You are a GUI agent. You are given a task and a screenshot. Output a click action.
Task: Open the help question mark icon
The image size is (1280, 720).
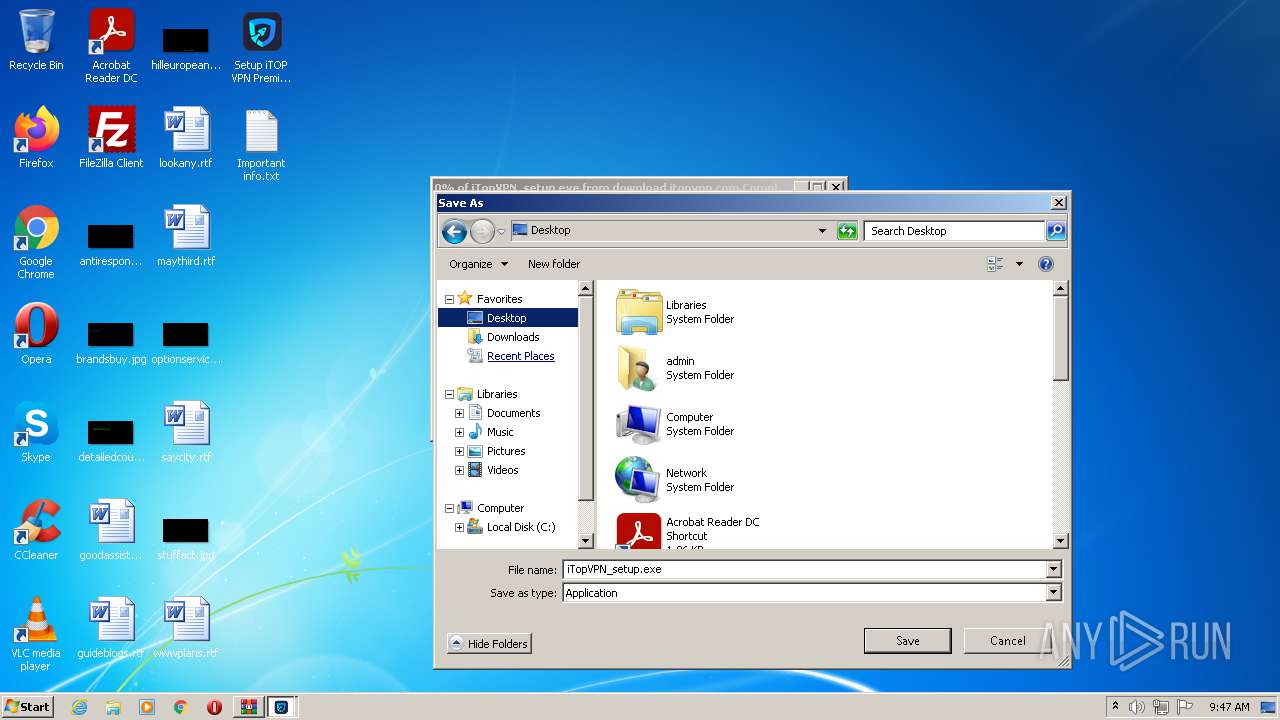(1046, 264)
